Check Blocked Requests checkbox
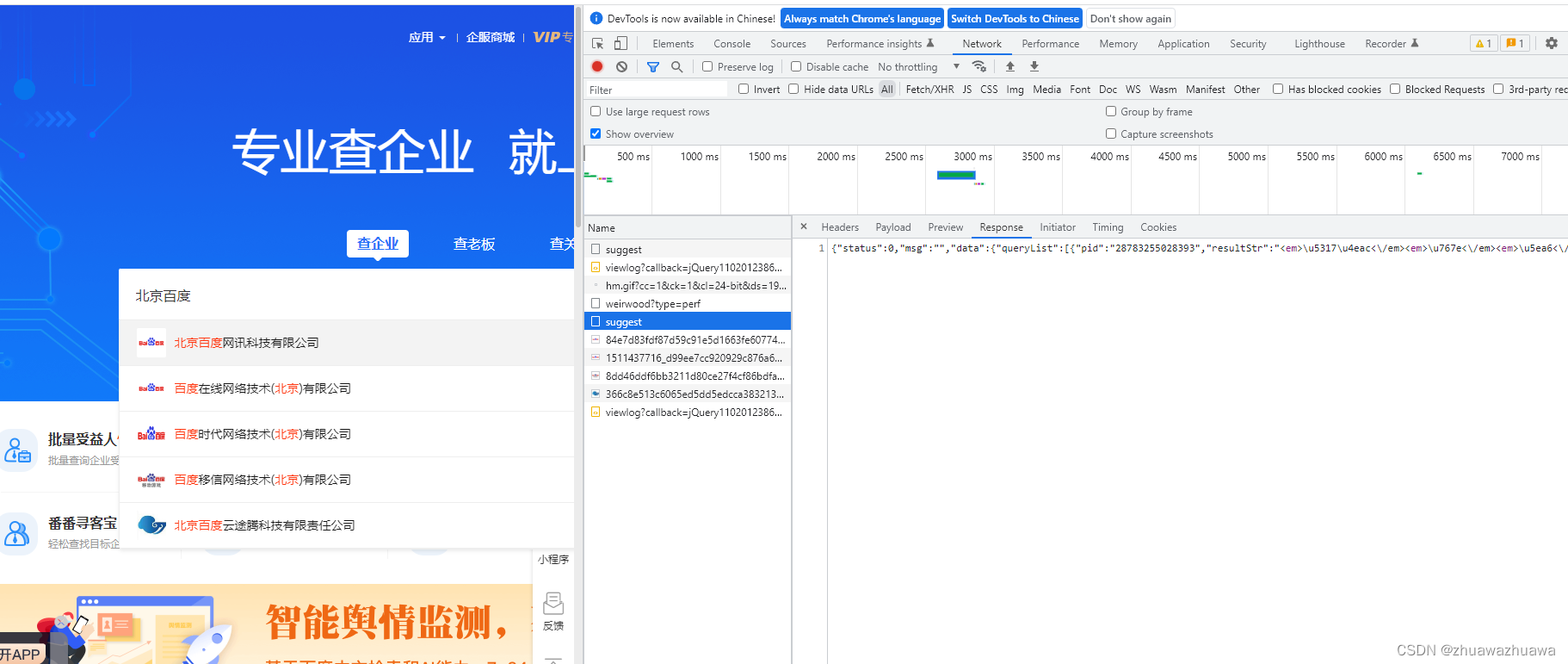 coord(1395,89)
